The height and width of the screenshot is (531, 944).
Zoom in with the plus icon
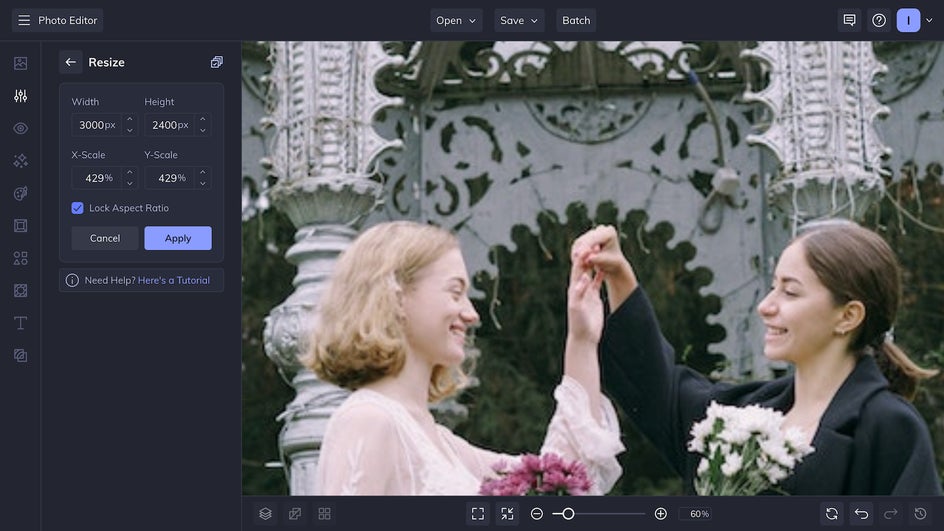tap(660, 514)
